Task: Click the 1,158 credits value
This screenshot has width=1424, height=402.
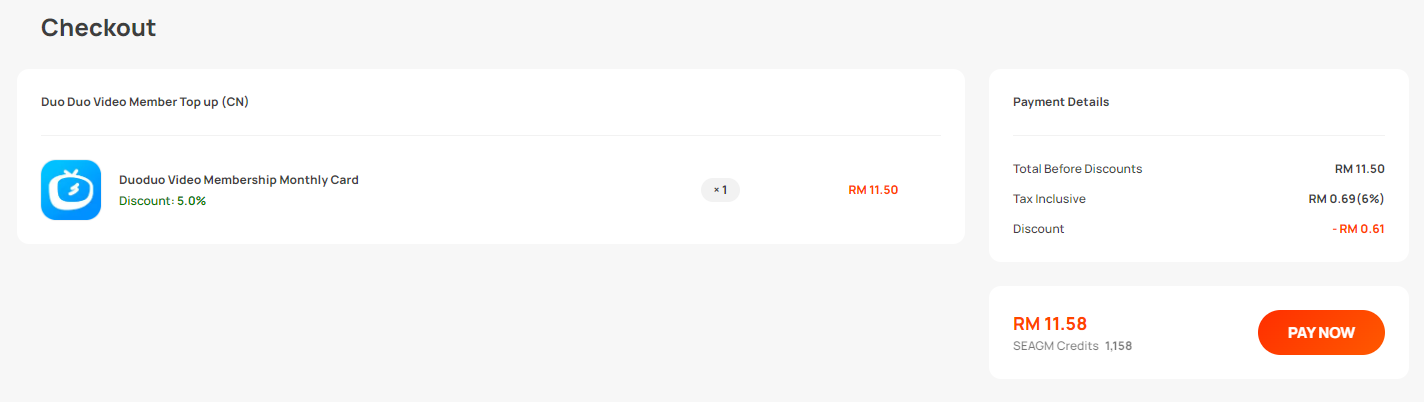Action: [x=1118, y=346]
